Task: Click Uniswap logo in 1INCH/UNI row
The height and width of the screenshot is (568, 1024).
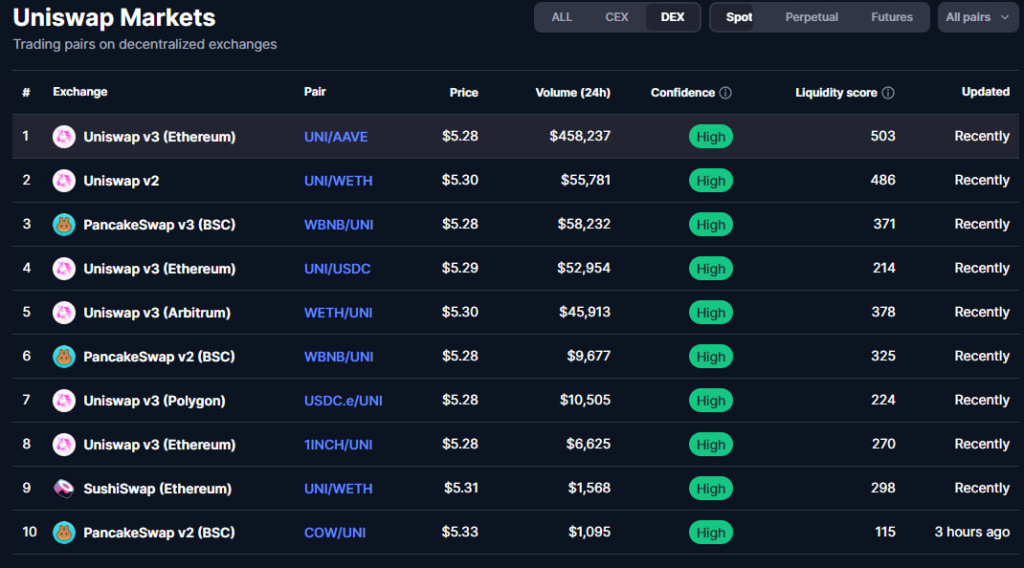Action: (x=64, y=444)
